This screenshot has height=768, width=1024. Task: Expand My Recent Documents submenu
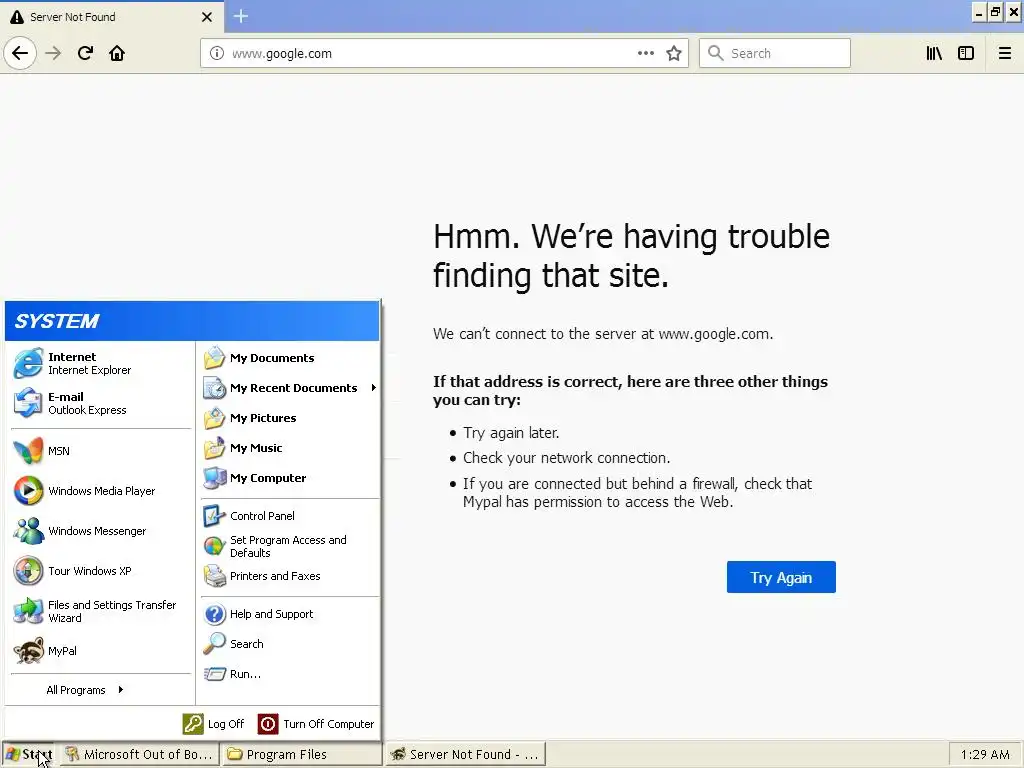[x=289, y=388]
